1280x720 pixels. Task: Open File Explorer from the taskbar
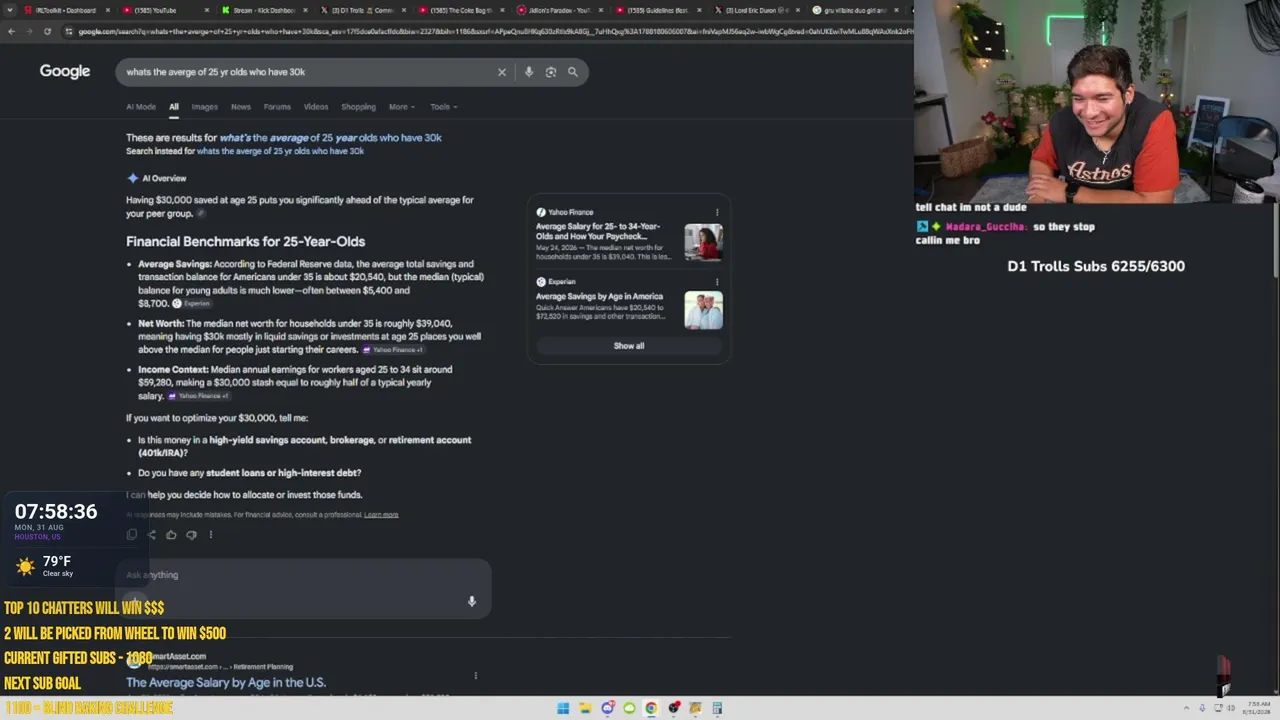pyautogui.click(x=585, y=708)
